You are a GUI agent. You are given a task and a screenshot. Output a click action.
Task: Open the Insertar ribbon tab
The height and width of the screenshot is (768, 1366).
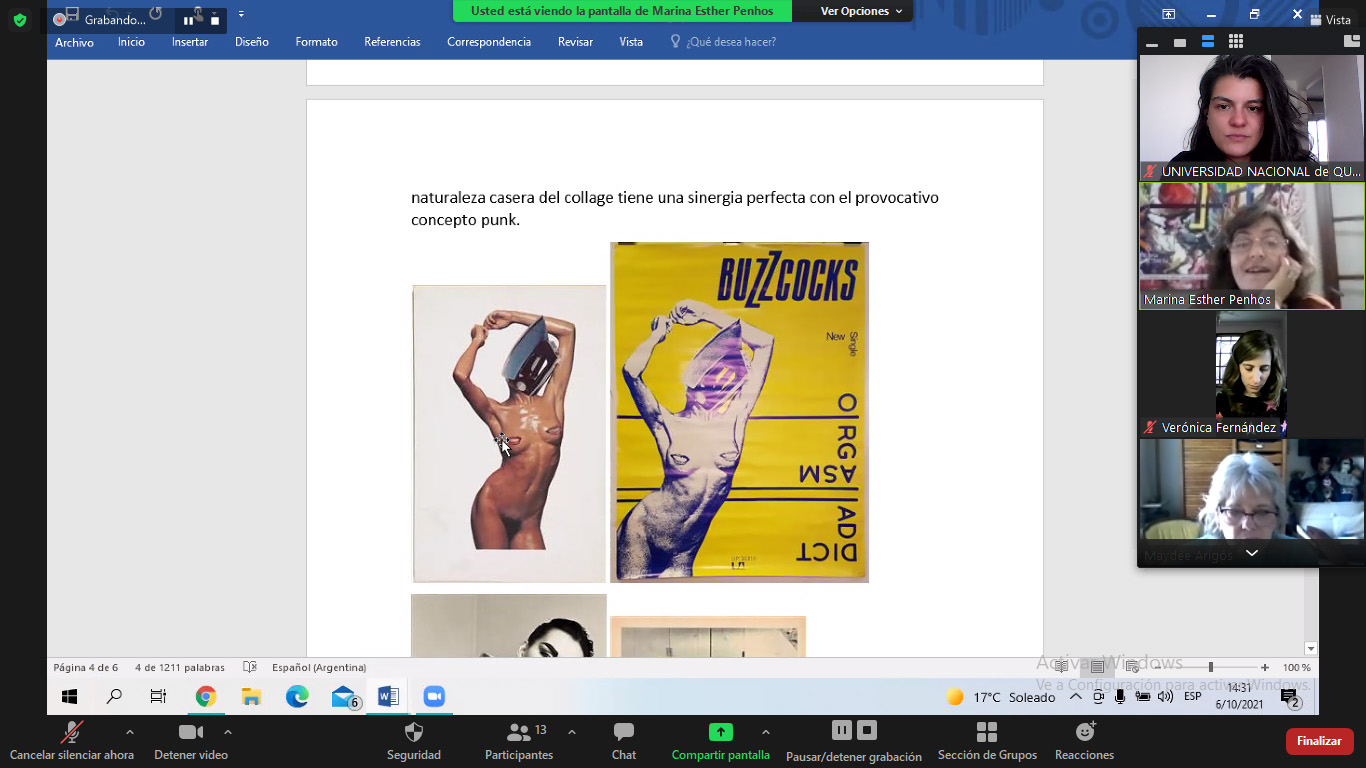[x=190, y=42]
